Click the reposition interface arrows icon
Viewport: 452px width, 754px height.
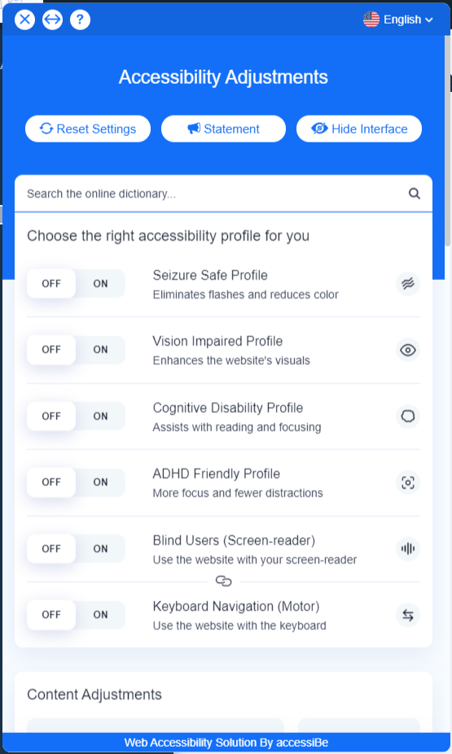click(52, 20)
